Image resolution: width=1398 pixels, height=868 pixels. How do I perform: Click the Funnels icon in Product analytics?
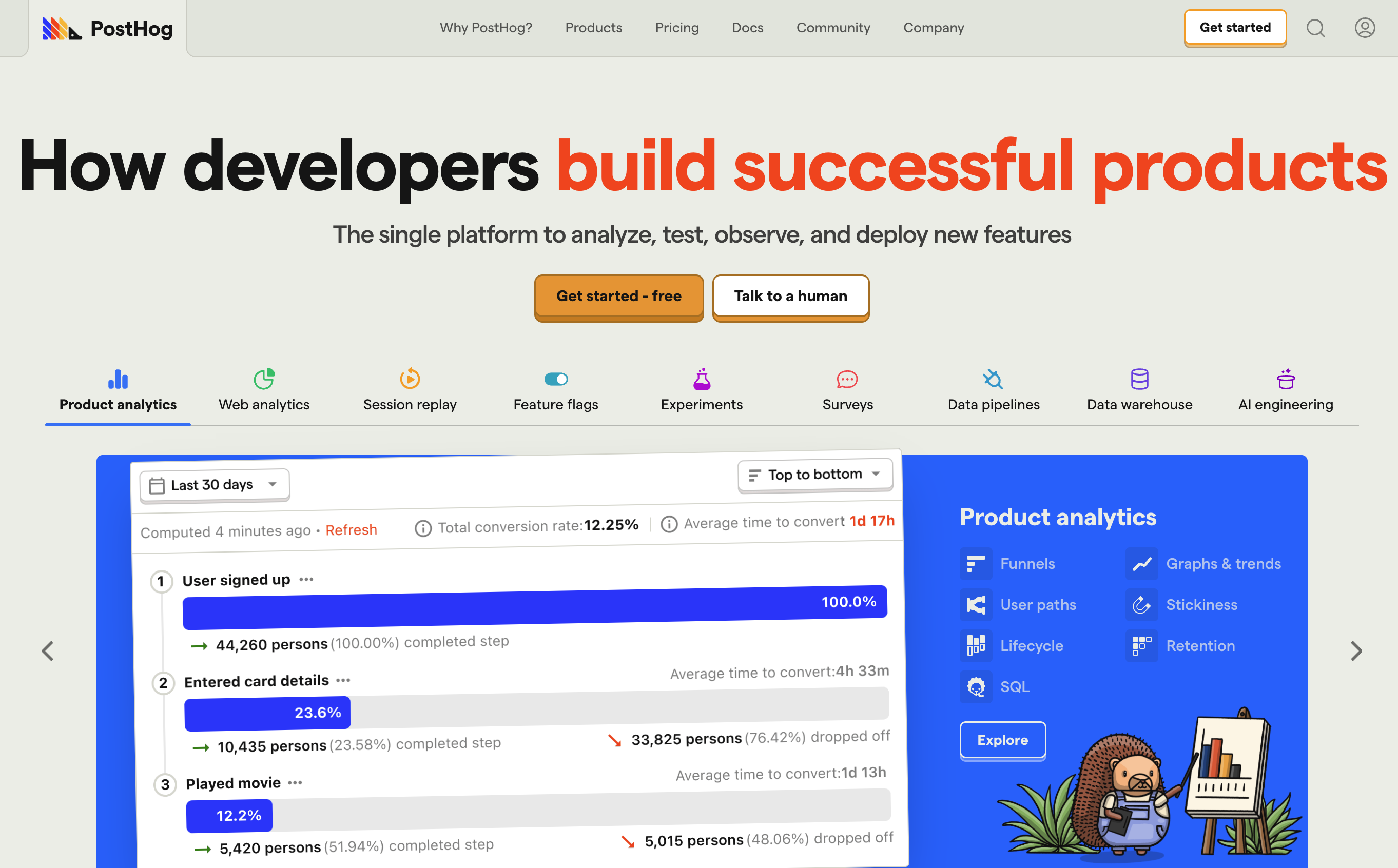pyautogui.click(x=976, y=564)
